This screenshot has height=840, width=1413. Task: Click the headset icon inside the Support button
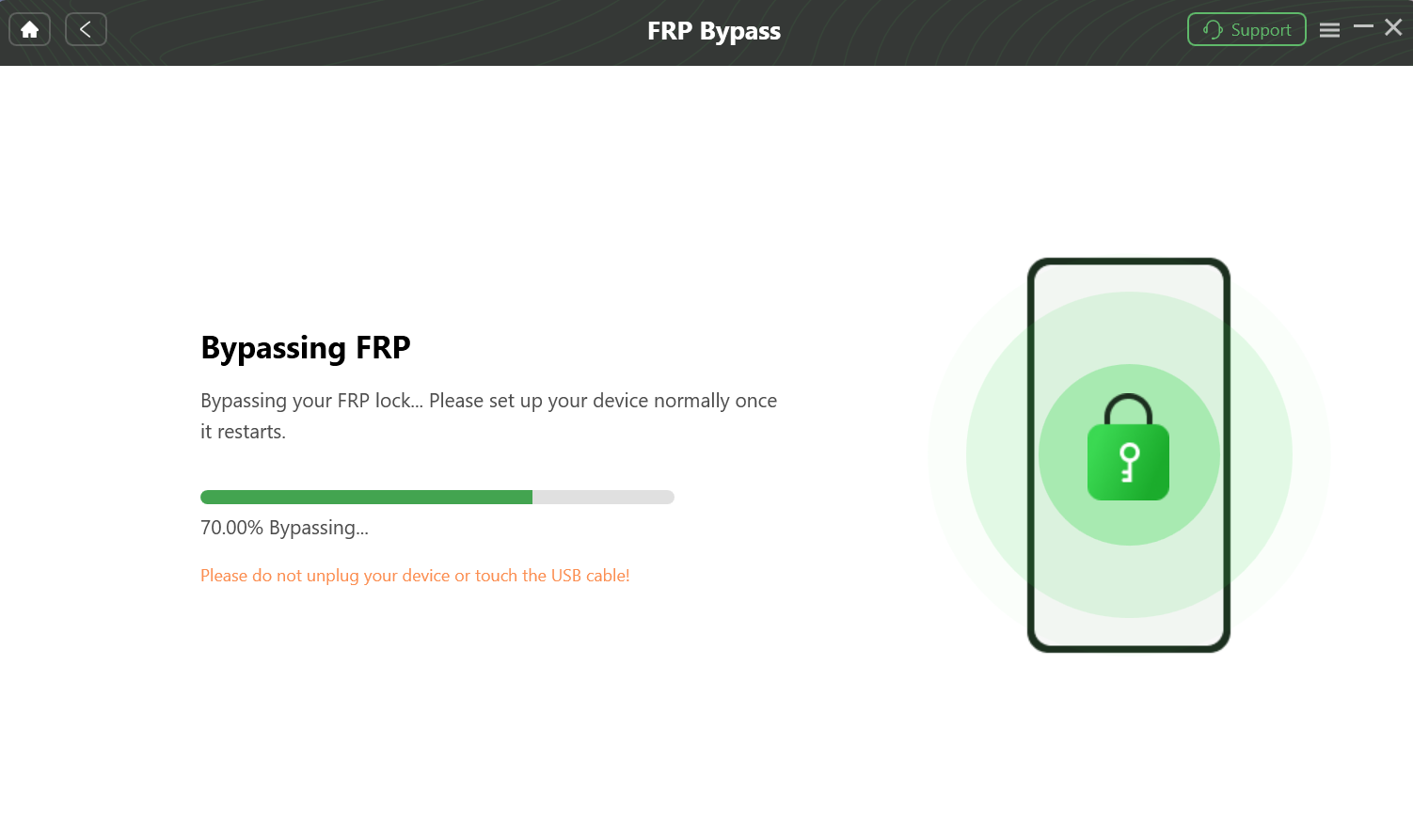pyautogui.click(x=1215, y=29)
